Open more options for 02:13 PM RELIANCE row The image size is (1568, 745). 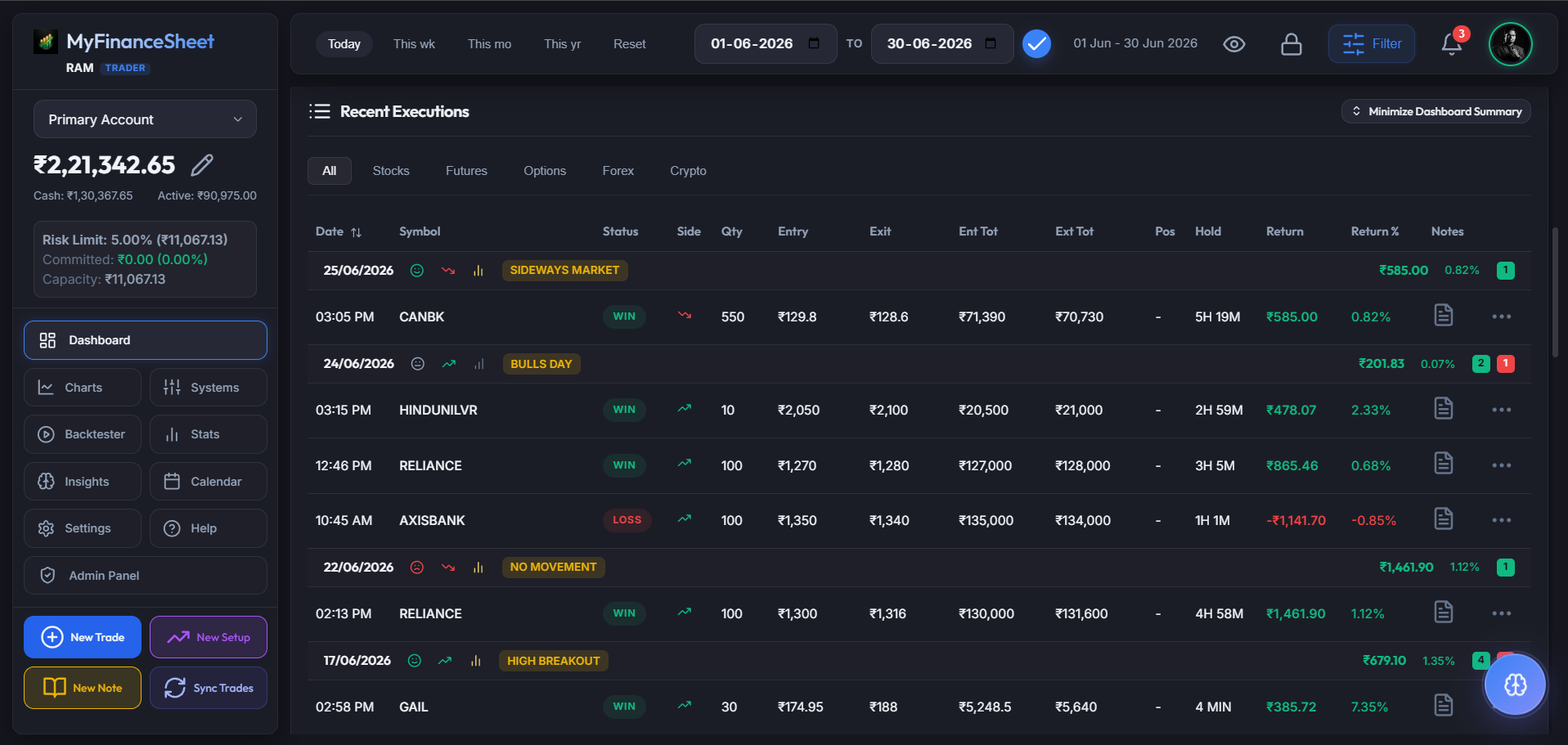1502,613
